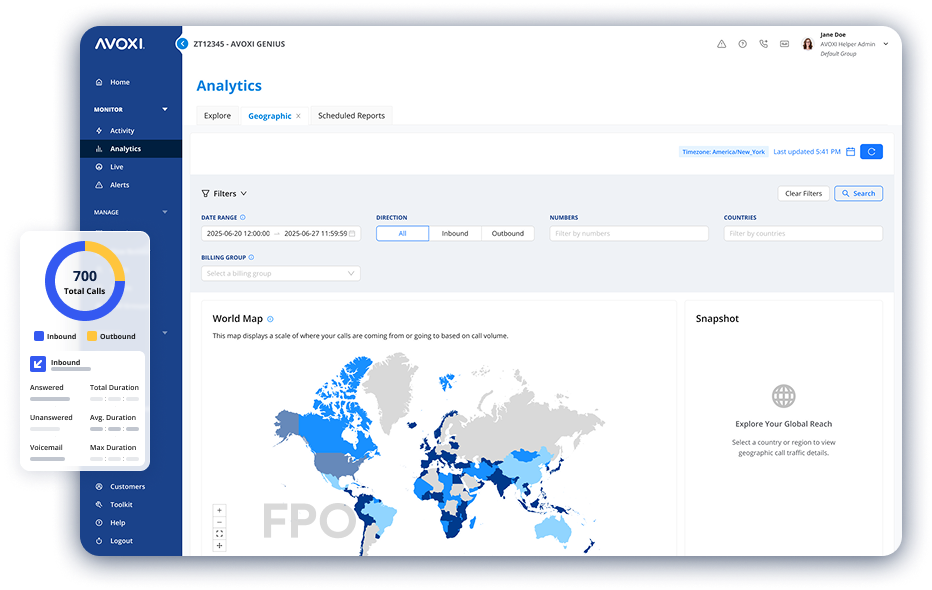The image size is (932, 590).
Task: Collapse the Filters section
Action: [x=224, y=194]
